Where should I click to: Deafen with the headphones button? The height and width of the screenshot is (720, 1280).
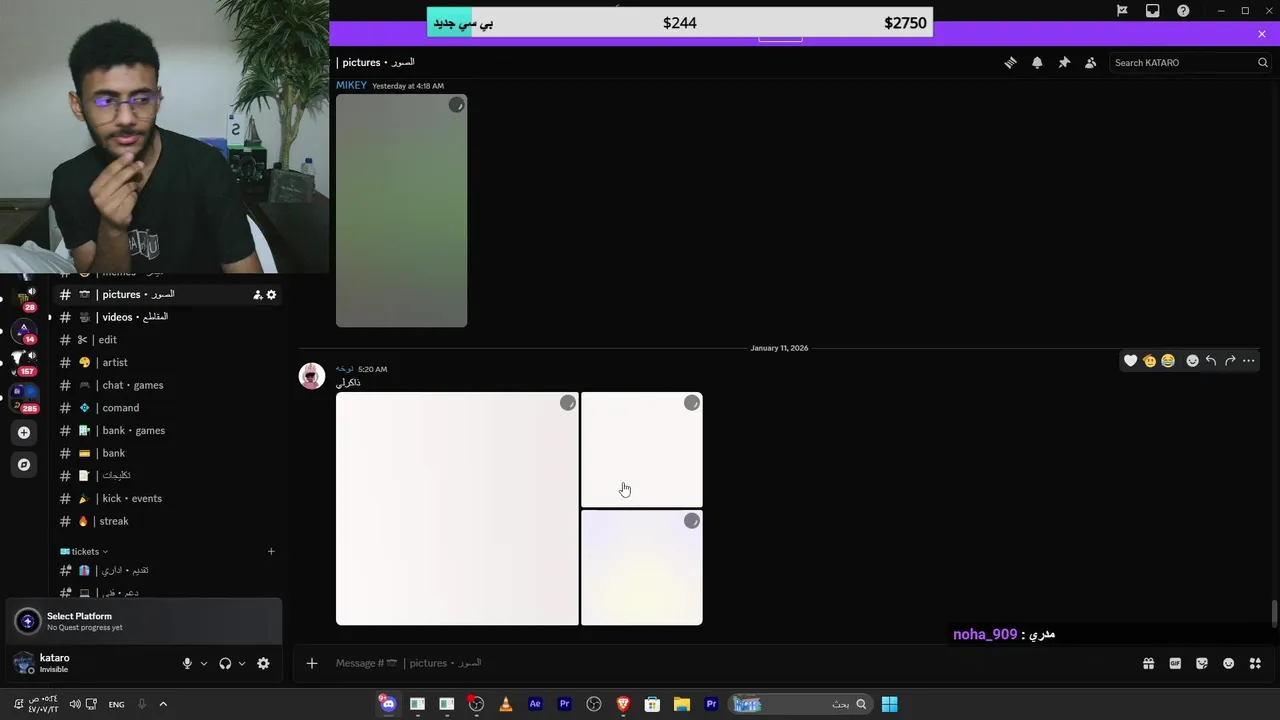coord(225,663)
